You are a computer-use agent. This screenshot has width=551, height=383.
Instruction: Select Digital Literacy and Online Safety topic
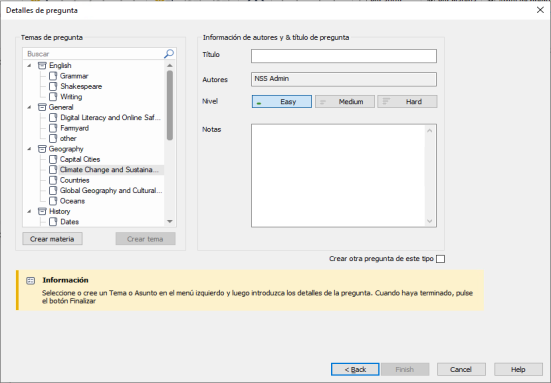pos(110,117)
